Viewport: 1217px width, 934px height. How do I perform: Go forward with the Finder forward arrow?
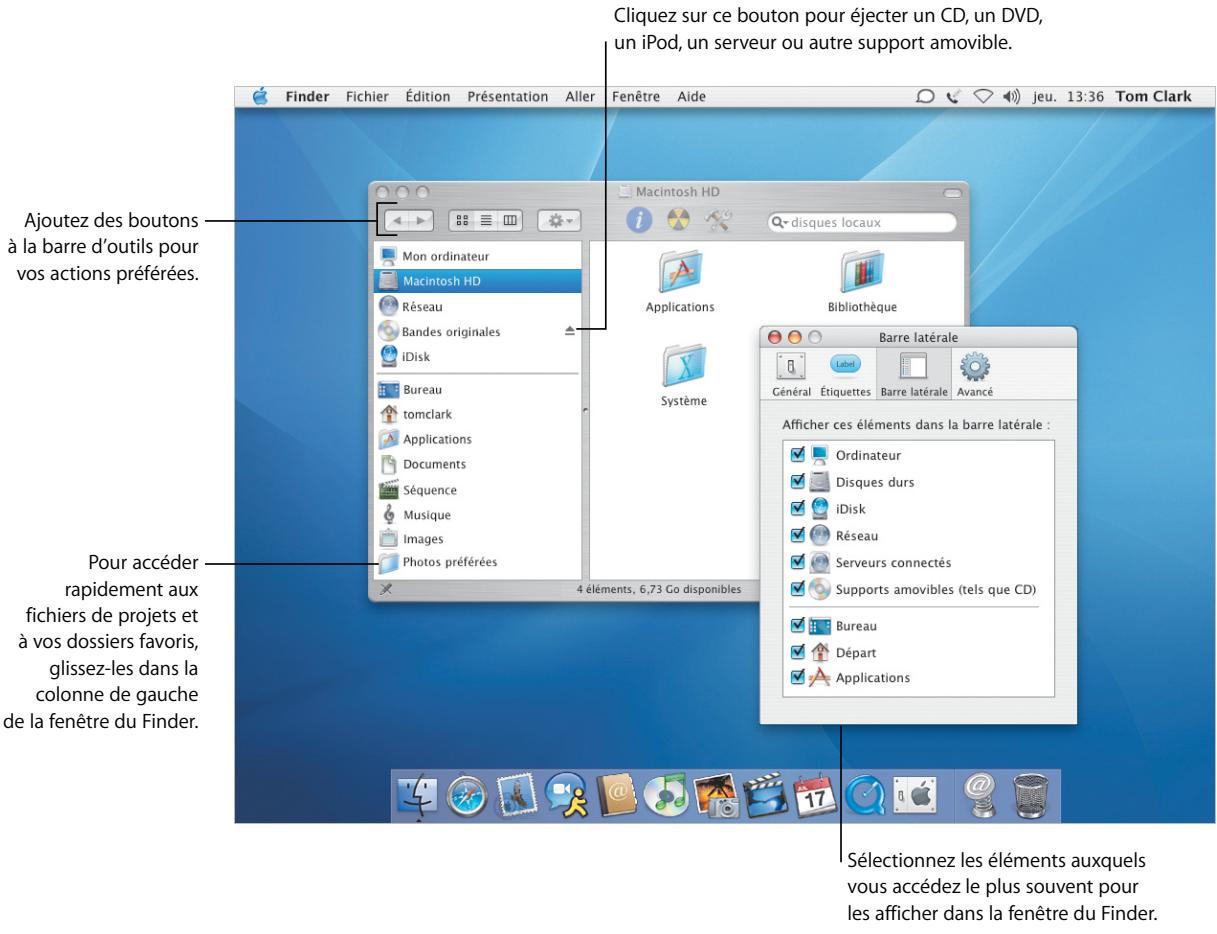(x=423, y=219)
